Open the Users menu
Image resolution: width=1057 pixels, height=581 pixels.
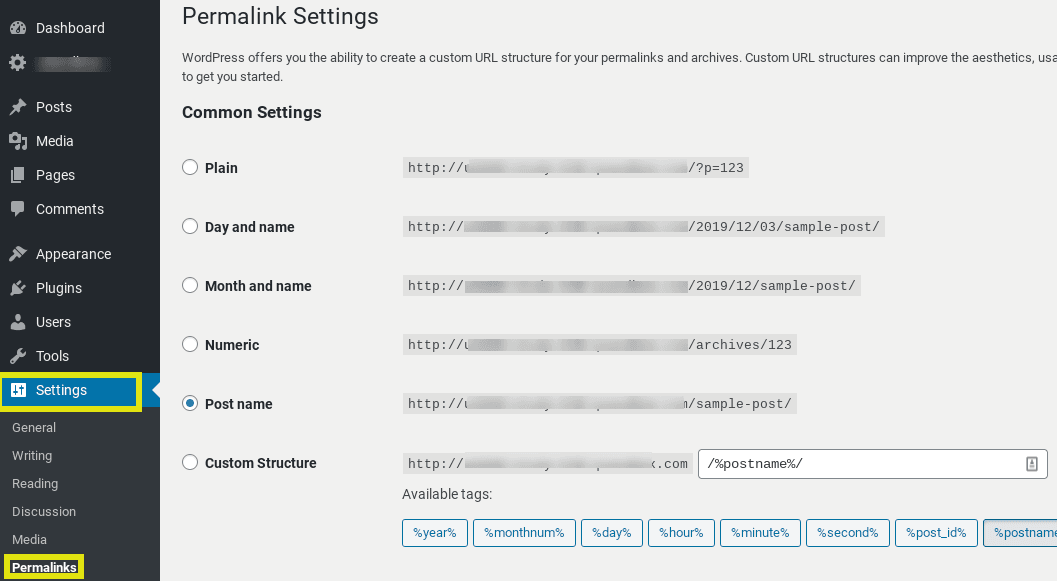tap(53, 322)
